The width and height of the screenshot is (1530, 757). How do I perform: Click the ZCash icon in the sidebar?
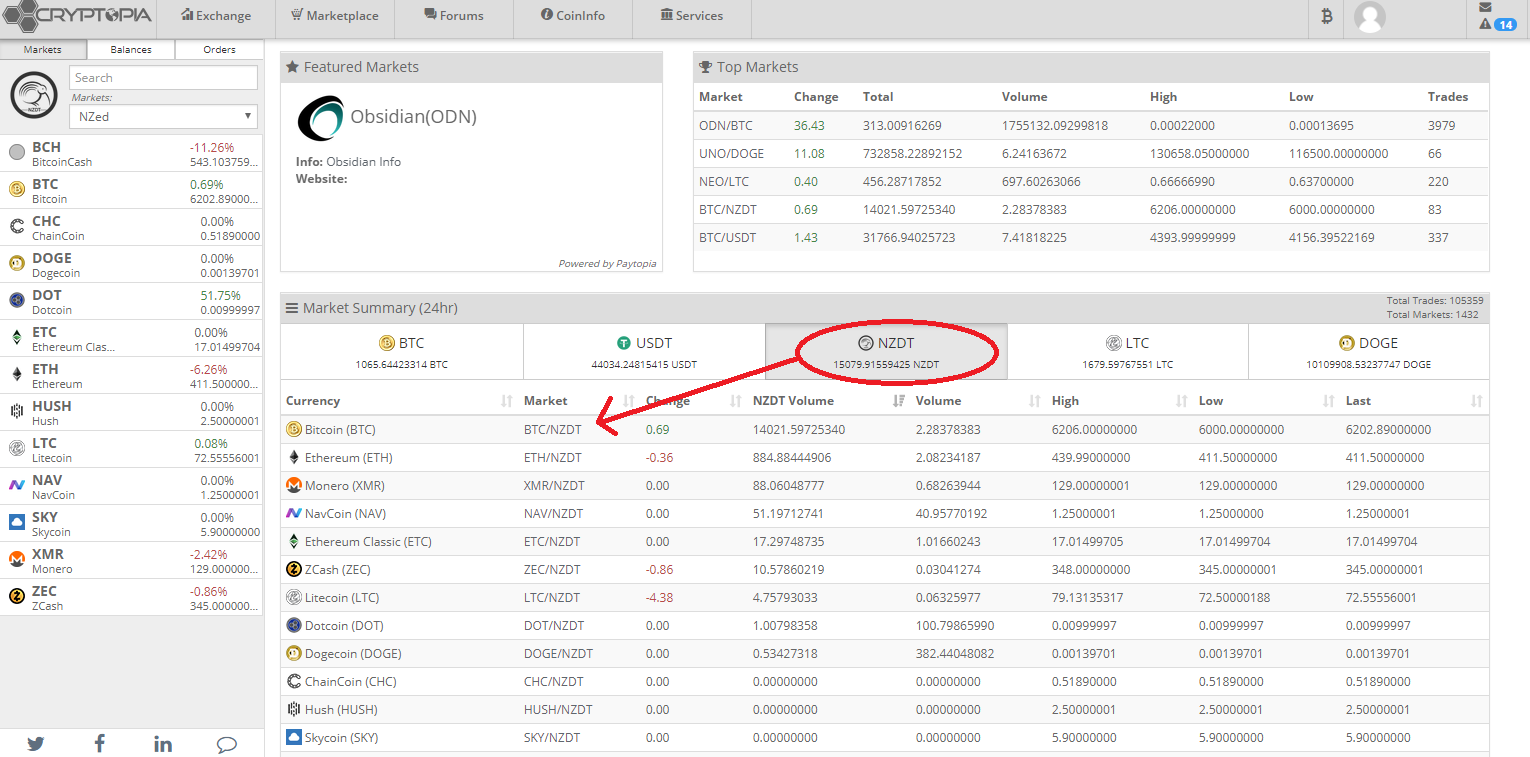tap(16, 597)
